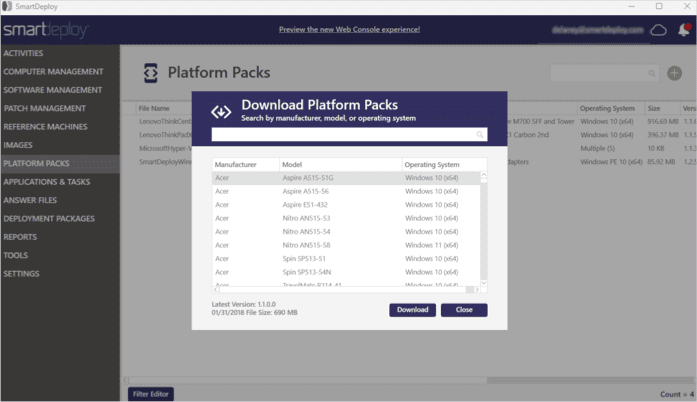
Task: Select Patch Management in sidebar
Action: [x=44, y=109]
